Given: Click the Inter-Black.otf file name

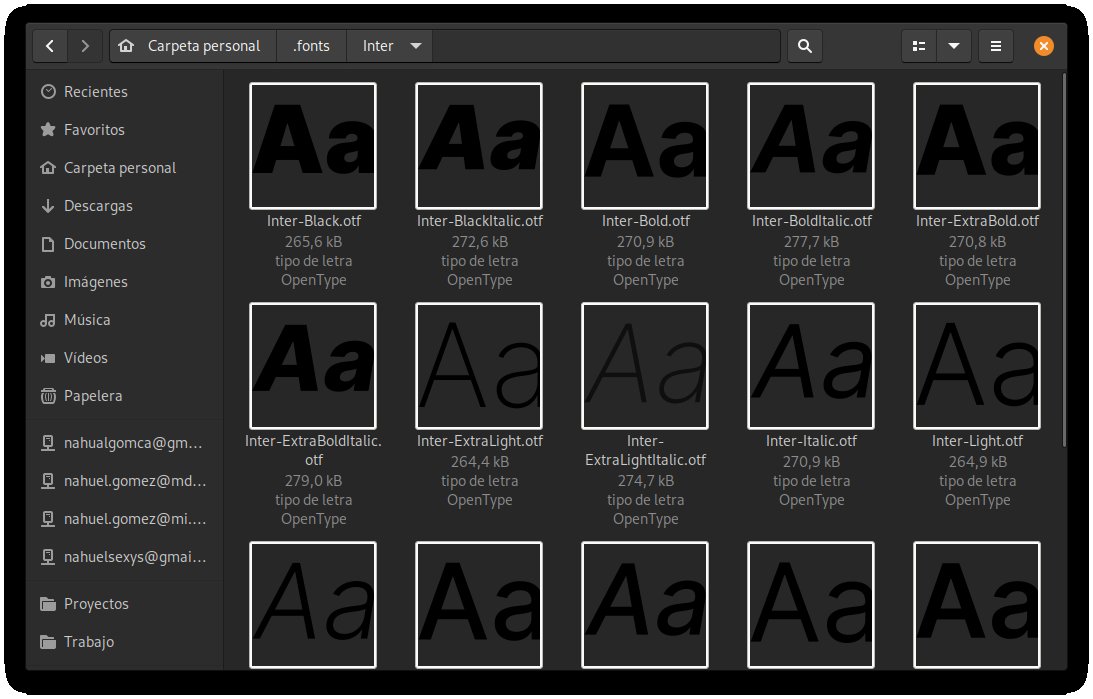Looking at the screenshot, I should click(314, 221).
